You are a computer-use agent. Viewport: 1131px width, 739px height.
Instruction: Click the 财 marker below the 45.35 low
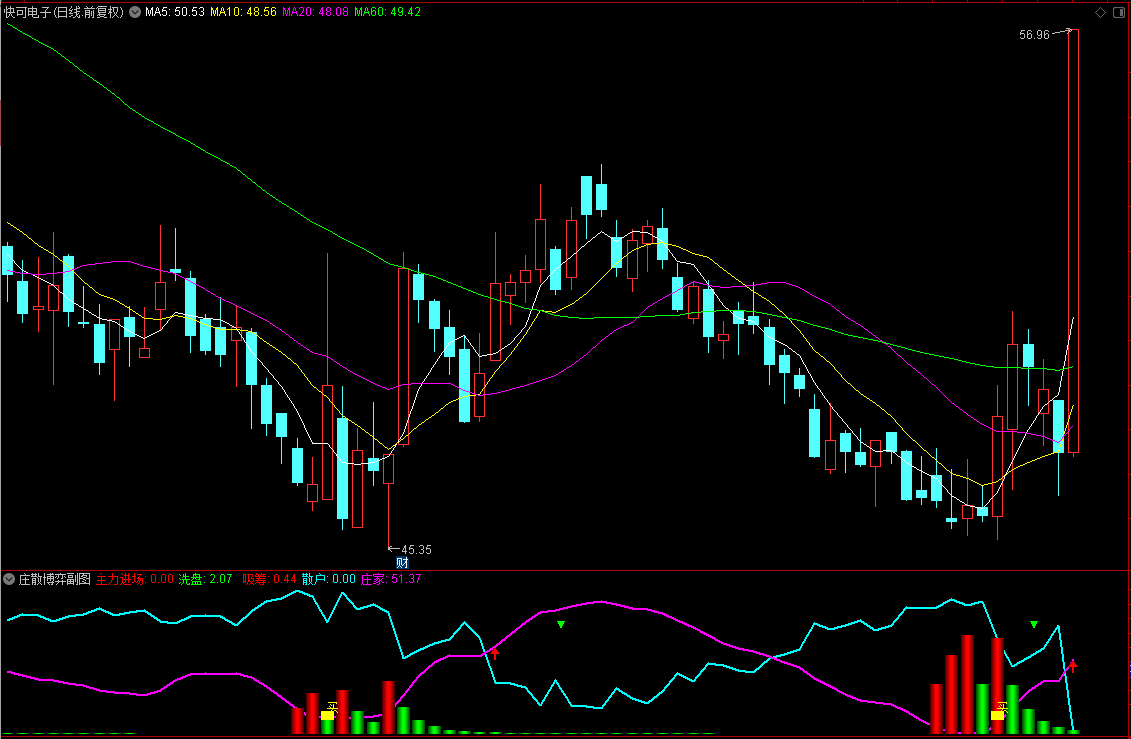point(402,563)
